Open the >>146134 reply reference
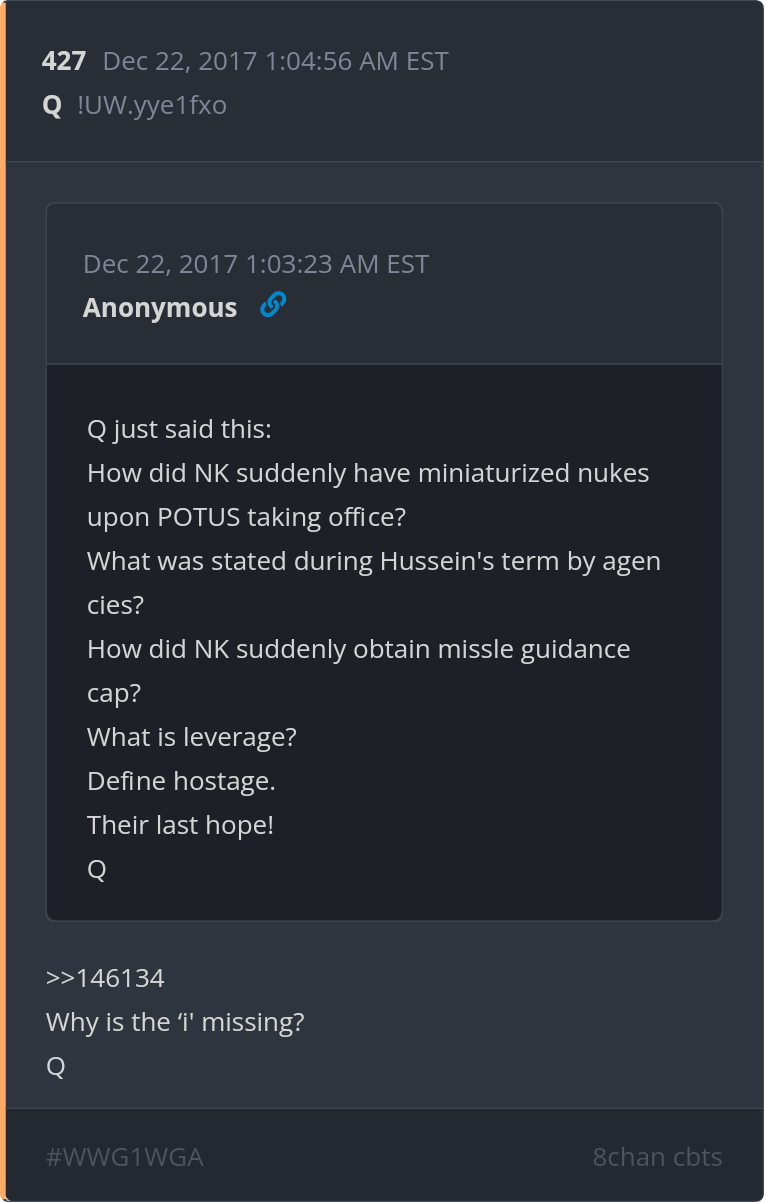Viewport: 766px width, 1202px height. click(105, 978)
